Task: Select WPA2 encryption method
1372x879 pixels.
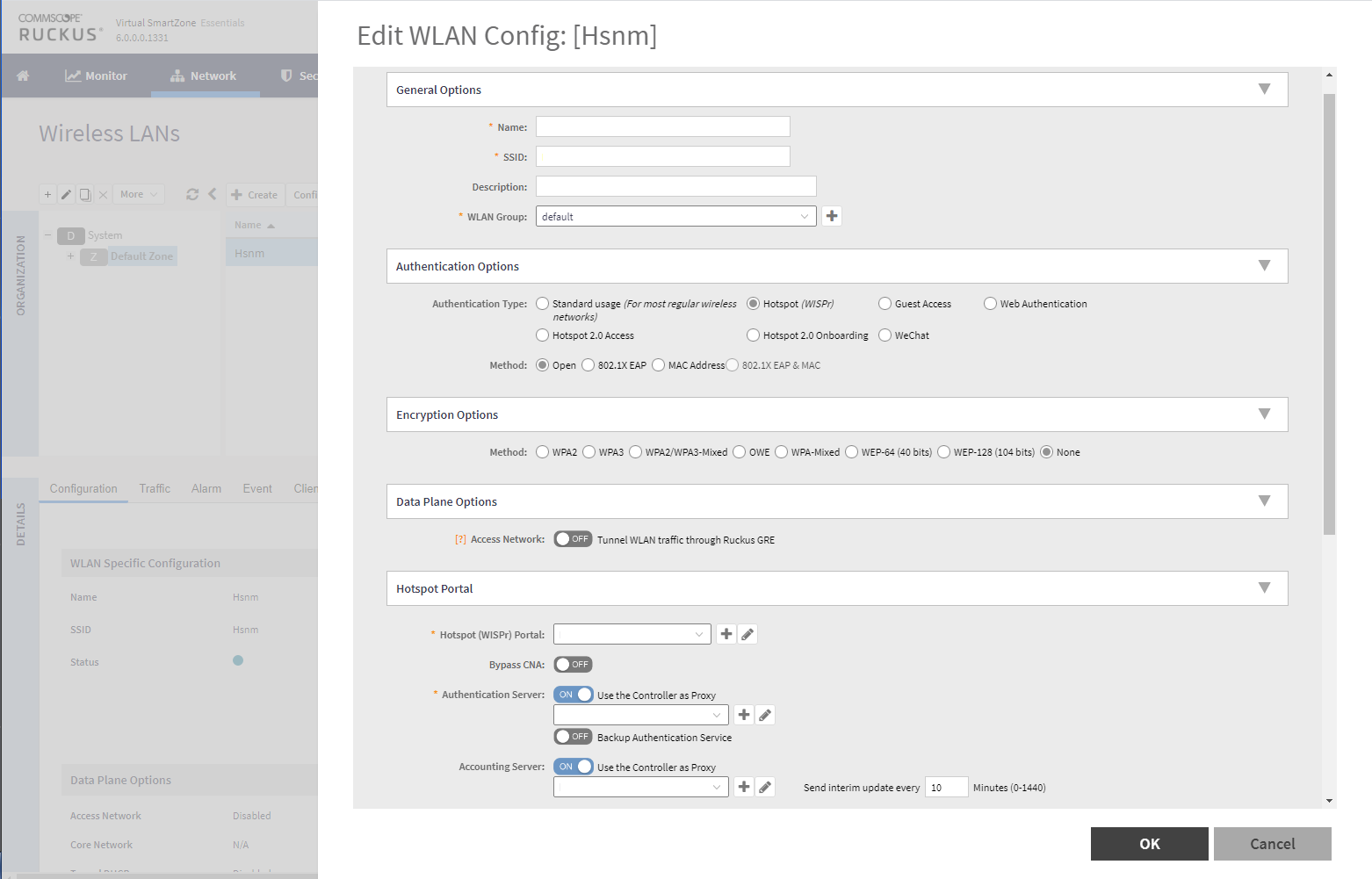Action: click(x=543, y=452)
